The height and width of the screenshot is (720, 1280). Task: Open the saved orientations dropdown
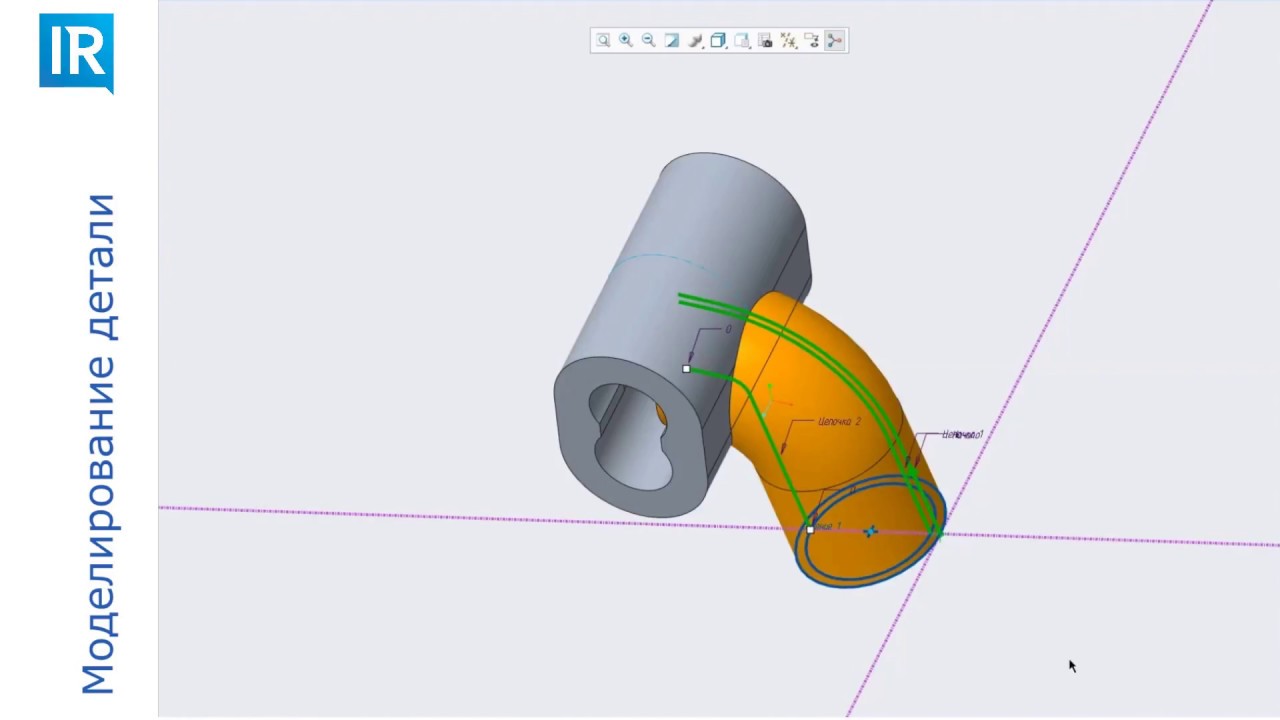coord(742,41)
